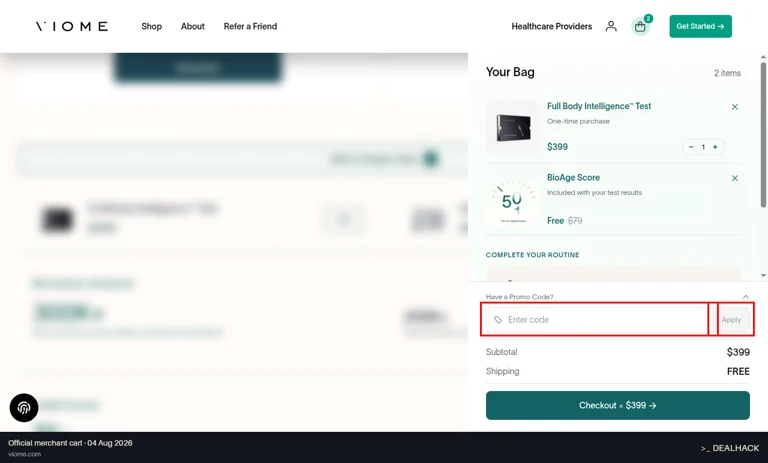Click the Shipping FREE value
Screen dimensions: 768x463
(738, 371)
